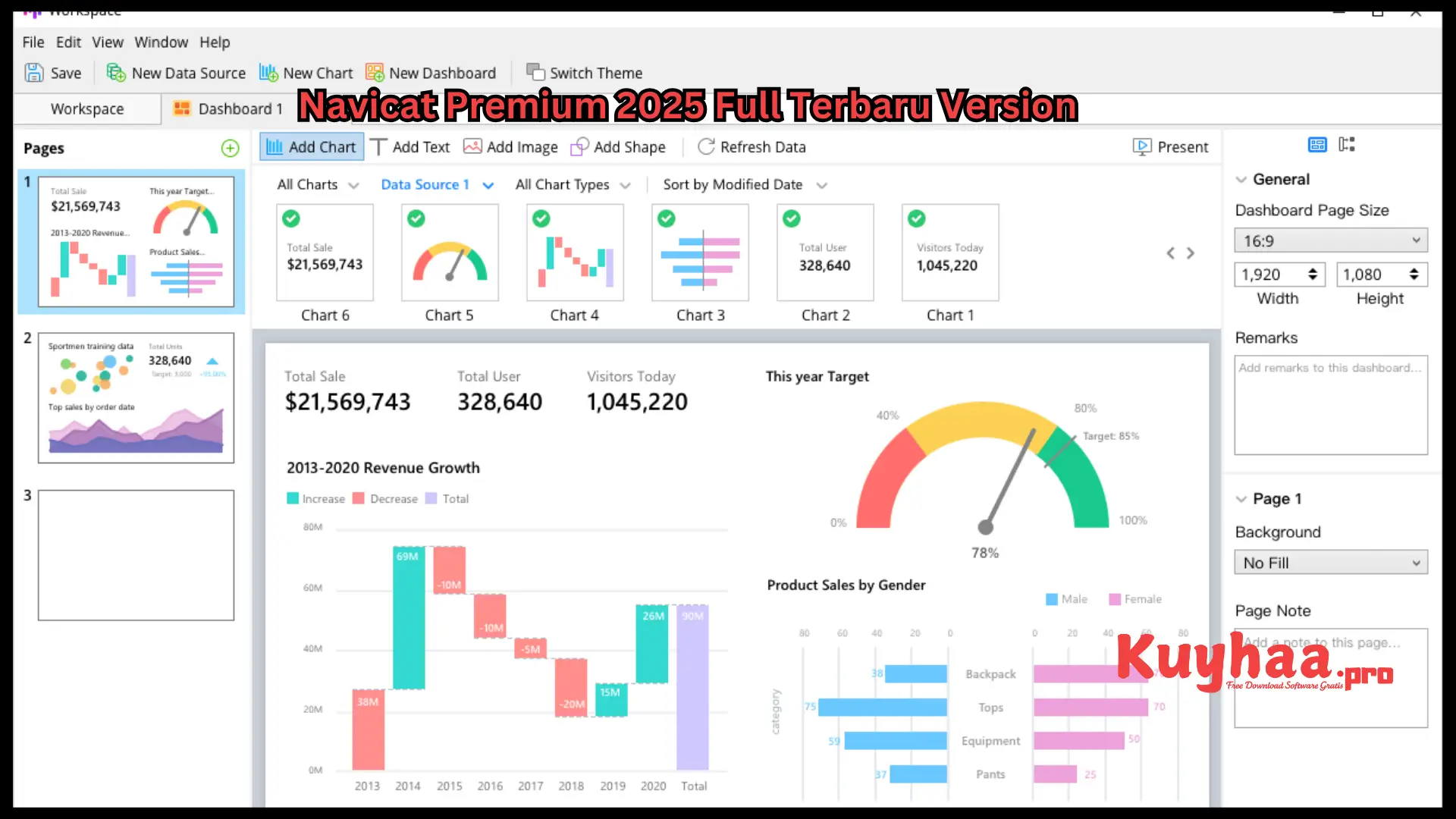Select the page 2 thumbnail
Screen dimensions: 1456x819
pyautogui.click(x=136, y=398)
